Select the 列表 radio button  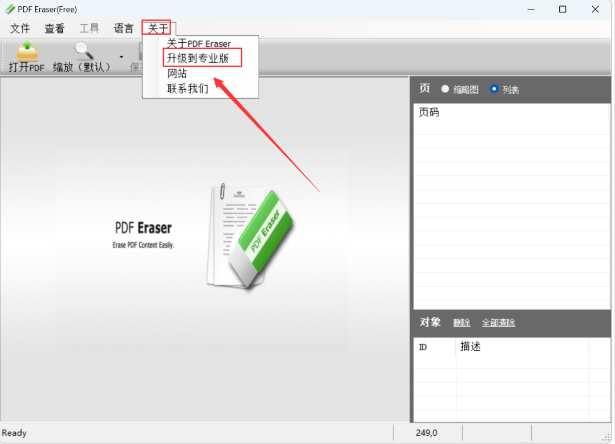coord(494,89)
